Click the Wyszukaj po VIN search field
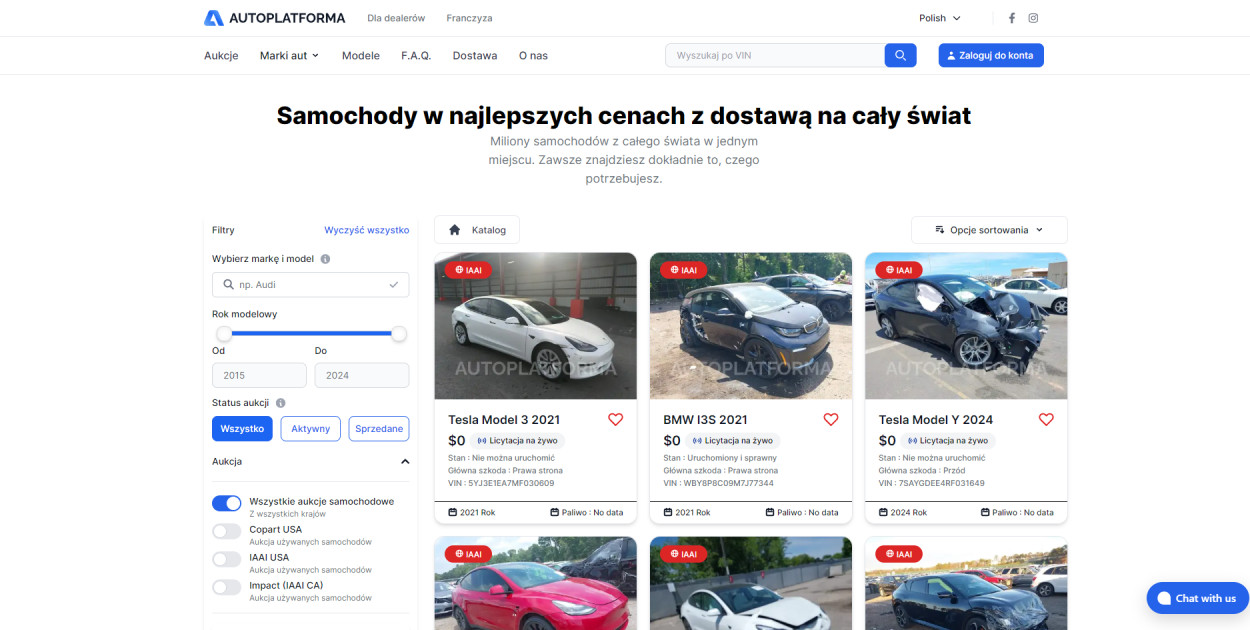 775,55
